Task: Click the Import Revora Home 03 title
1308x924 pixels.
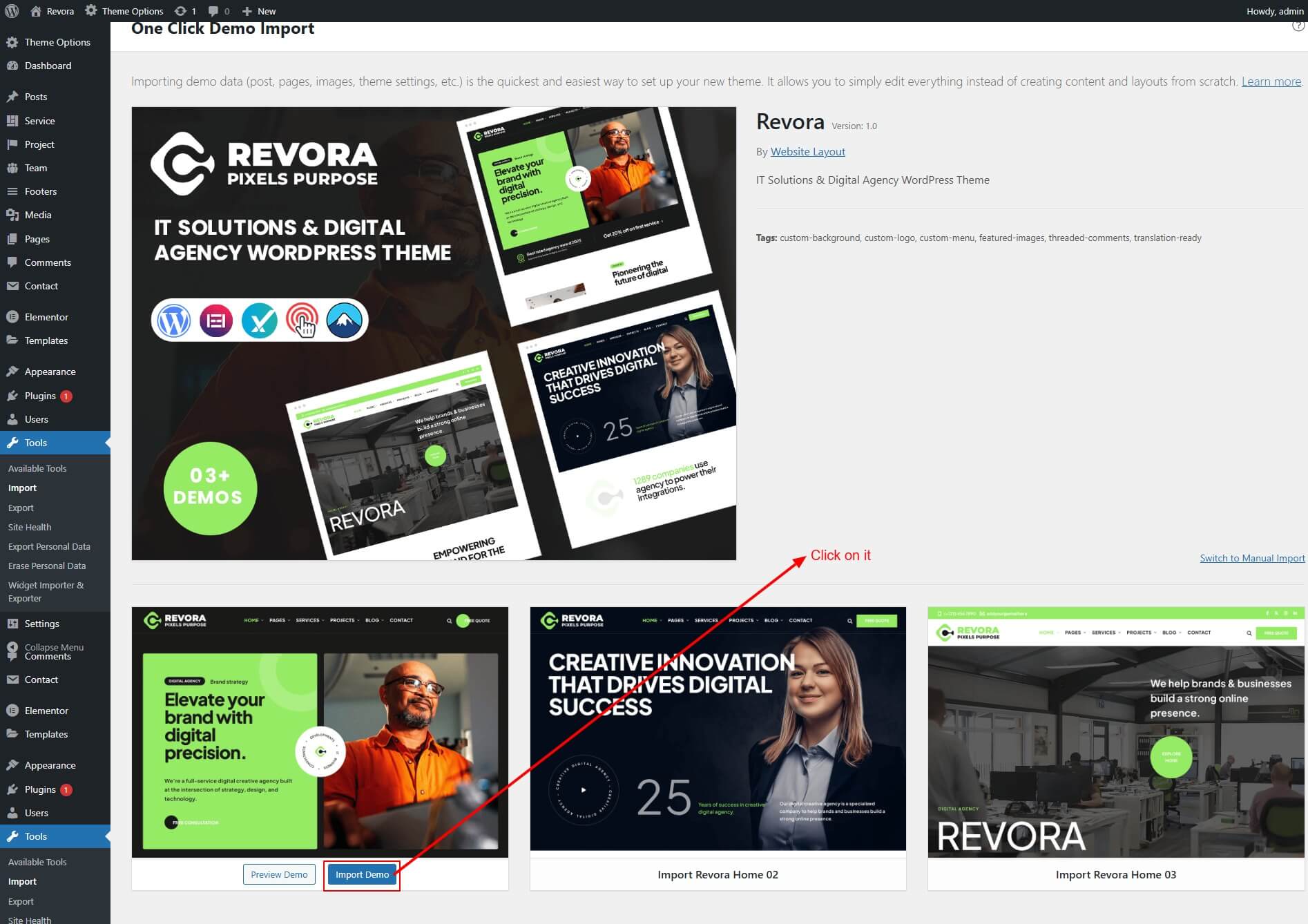Action: pyautogui.click(x=1116, y=874)
